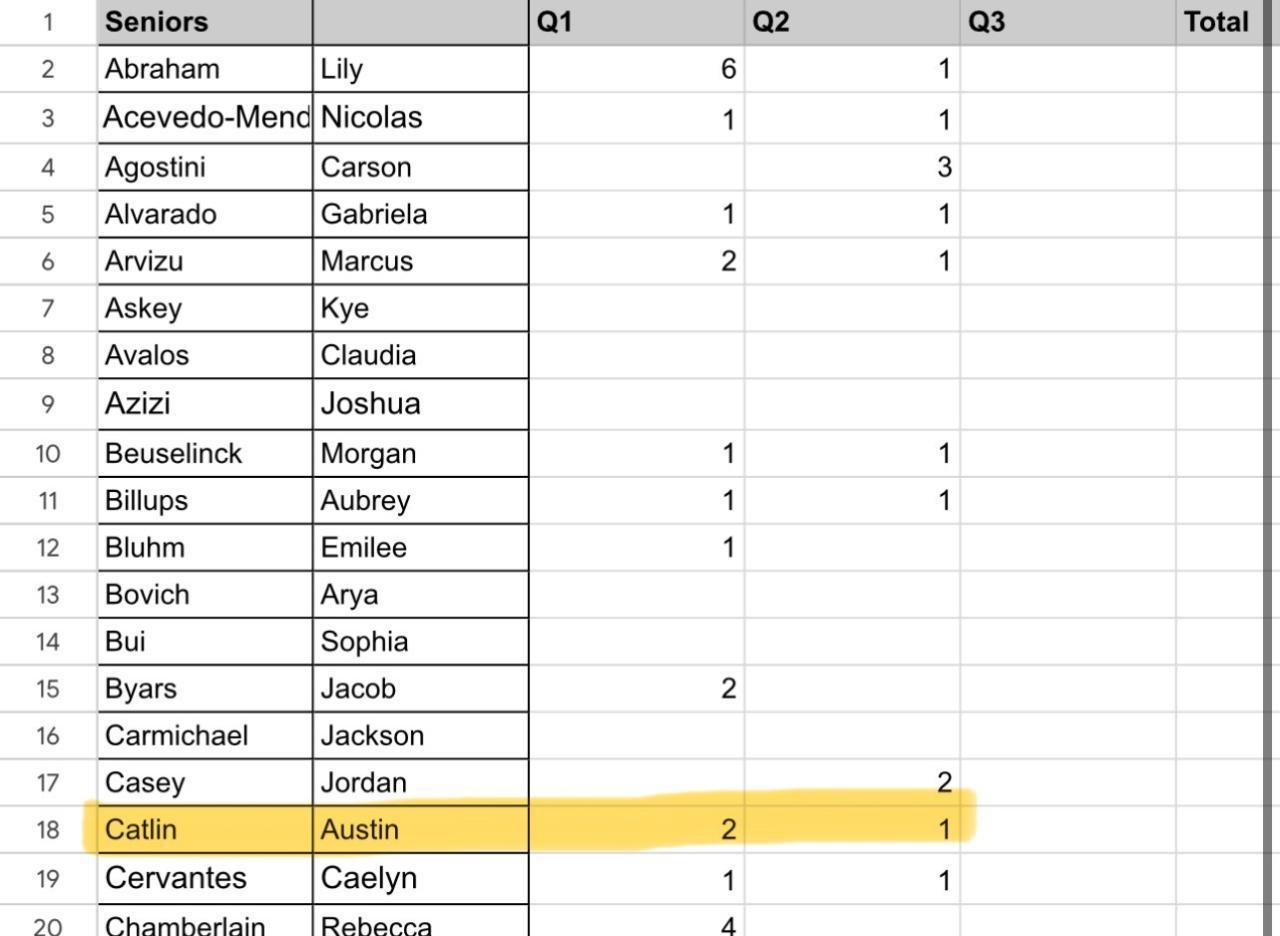Click the Q1 column header cell
1280x936 pixels.
tap(636, 22)
